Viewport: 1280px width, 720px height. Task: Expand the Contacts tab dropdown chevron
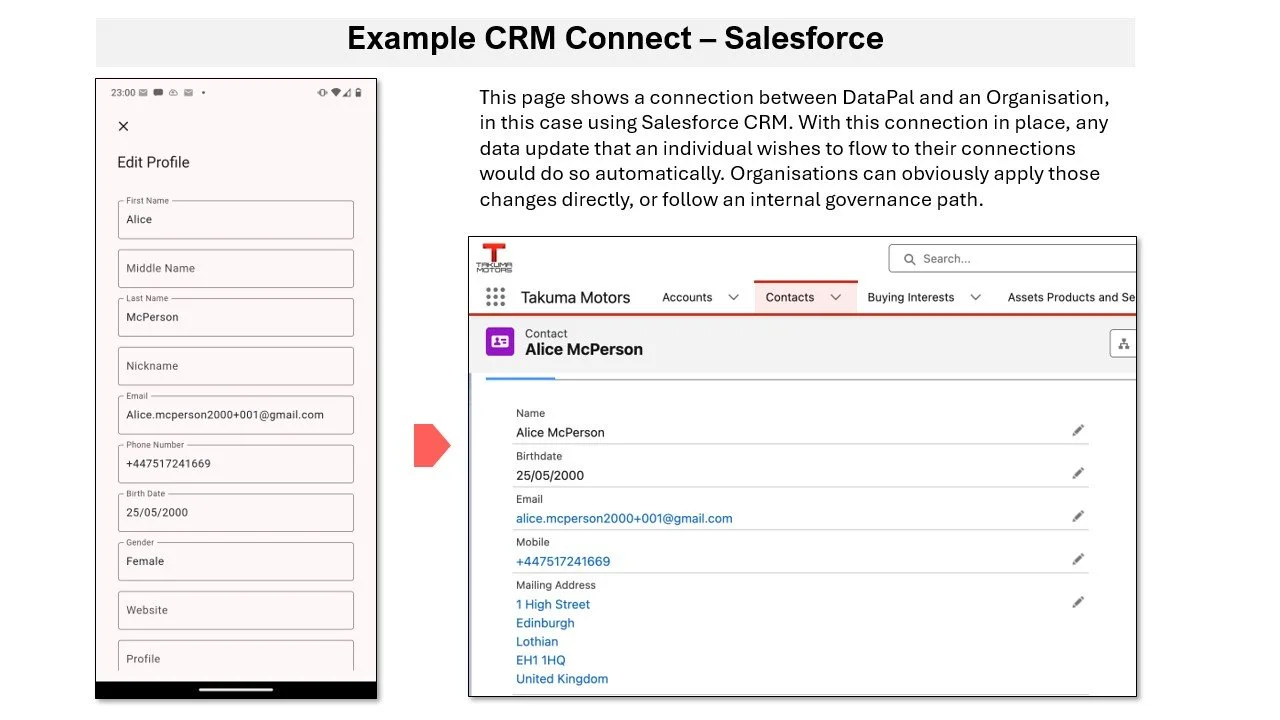835,297
